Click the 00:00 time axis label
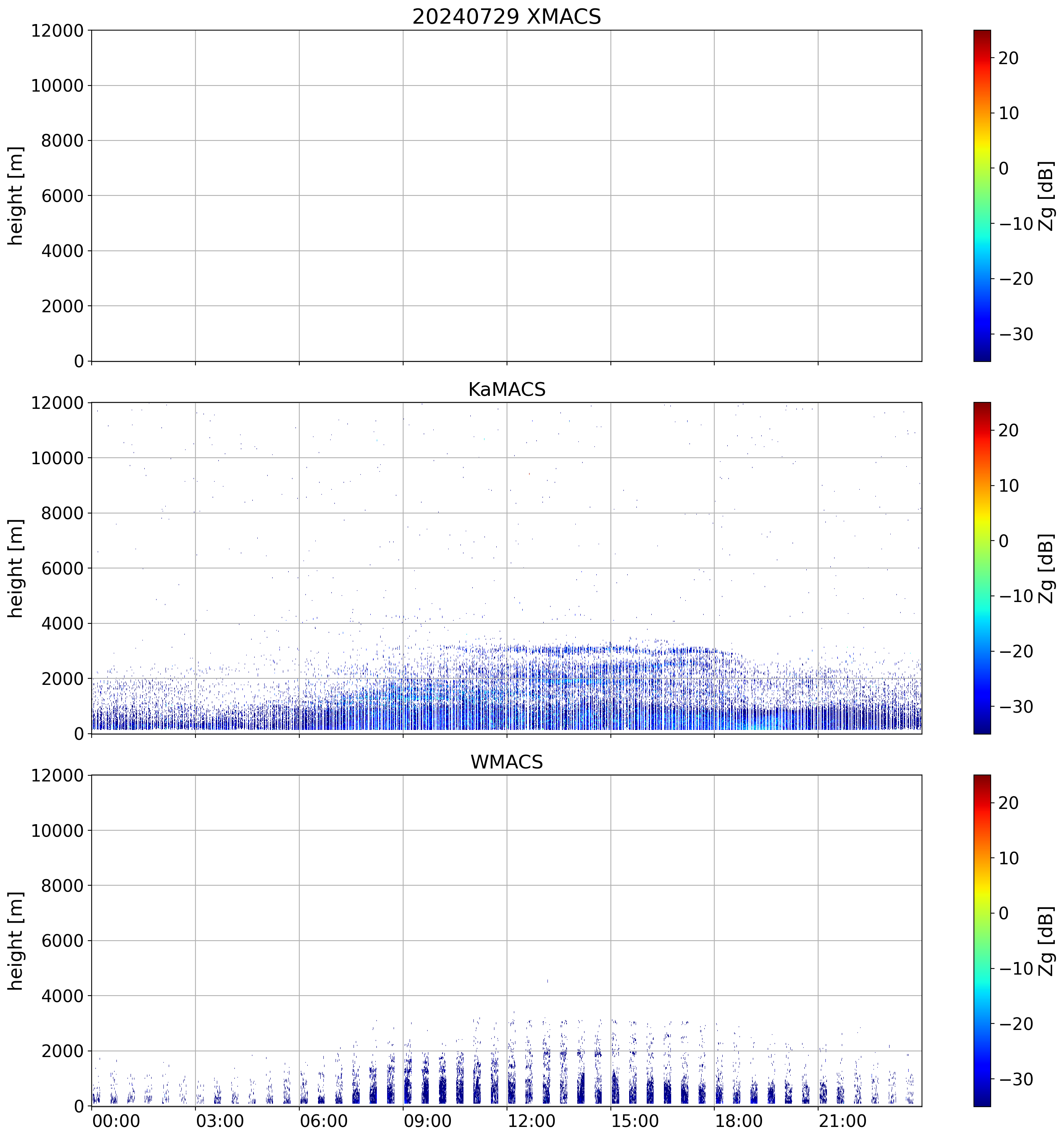 pyautogui.click(x=116, y=1121)
